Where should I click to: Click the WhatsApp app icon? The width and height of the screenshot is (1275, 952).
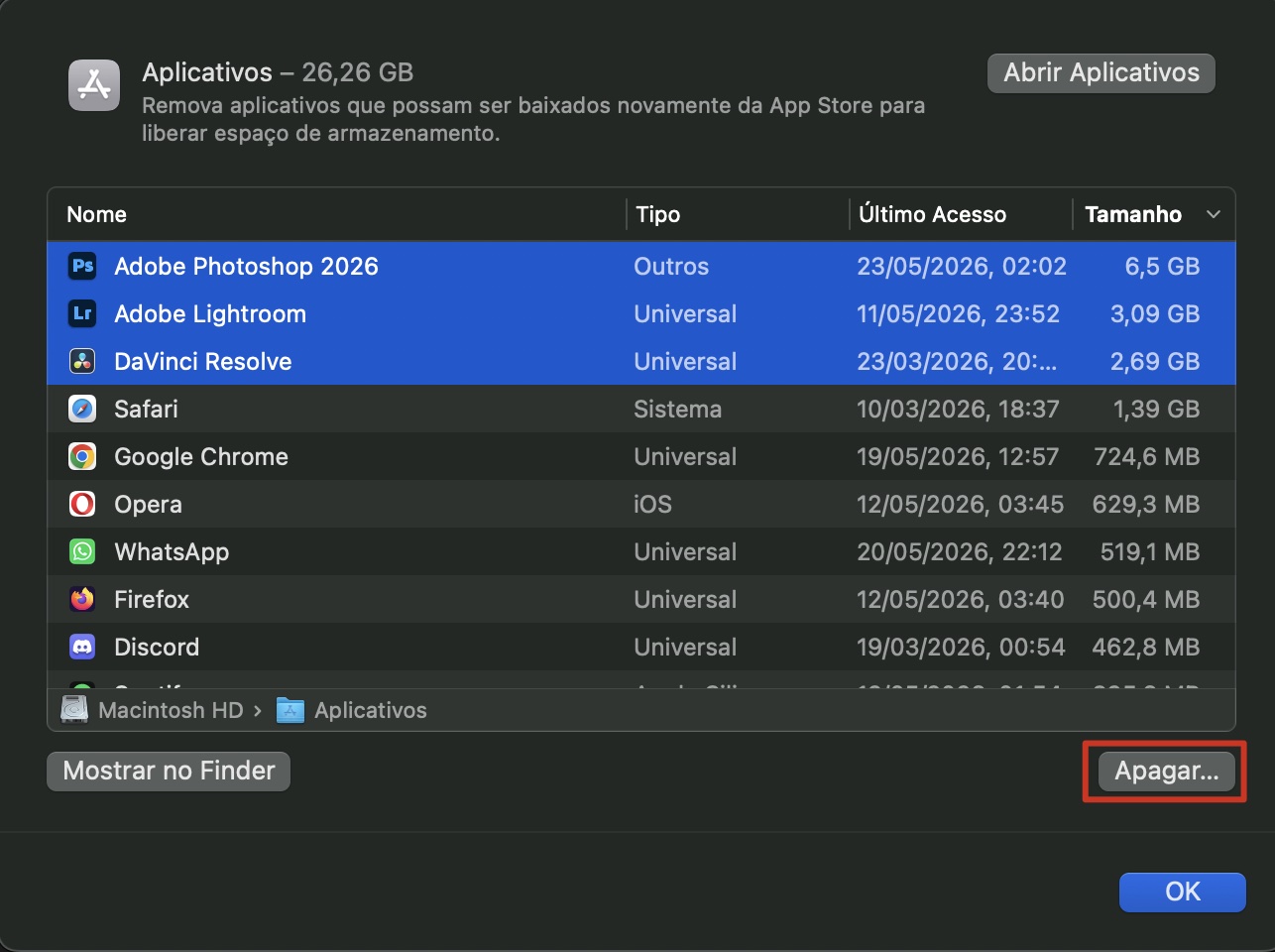coord(82,551)
